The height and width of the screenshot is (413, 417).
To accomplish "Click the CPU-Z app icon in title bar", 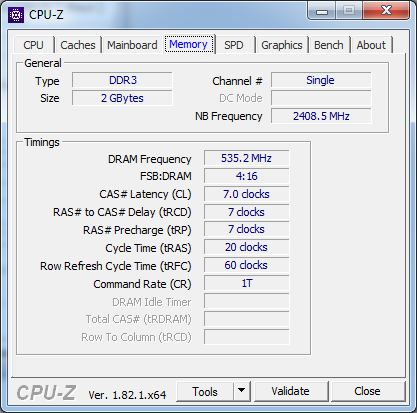I will click(x=16, y=15).
